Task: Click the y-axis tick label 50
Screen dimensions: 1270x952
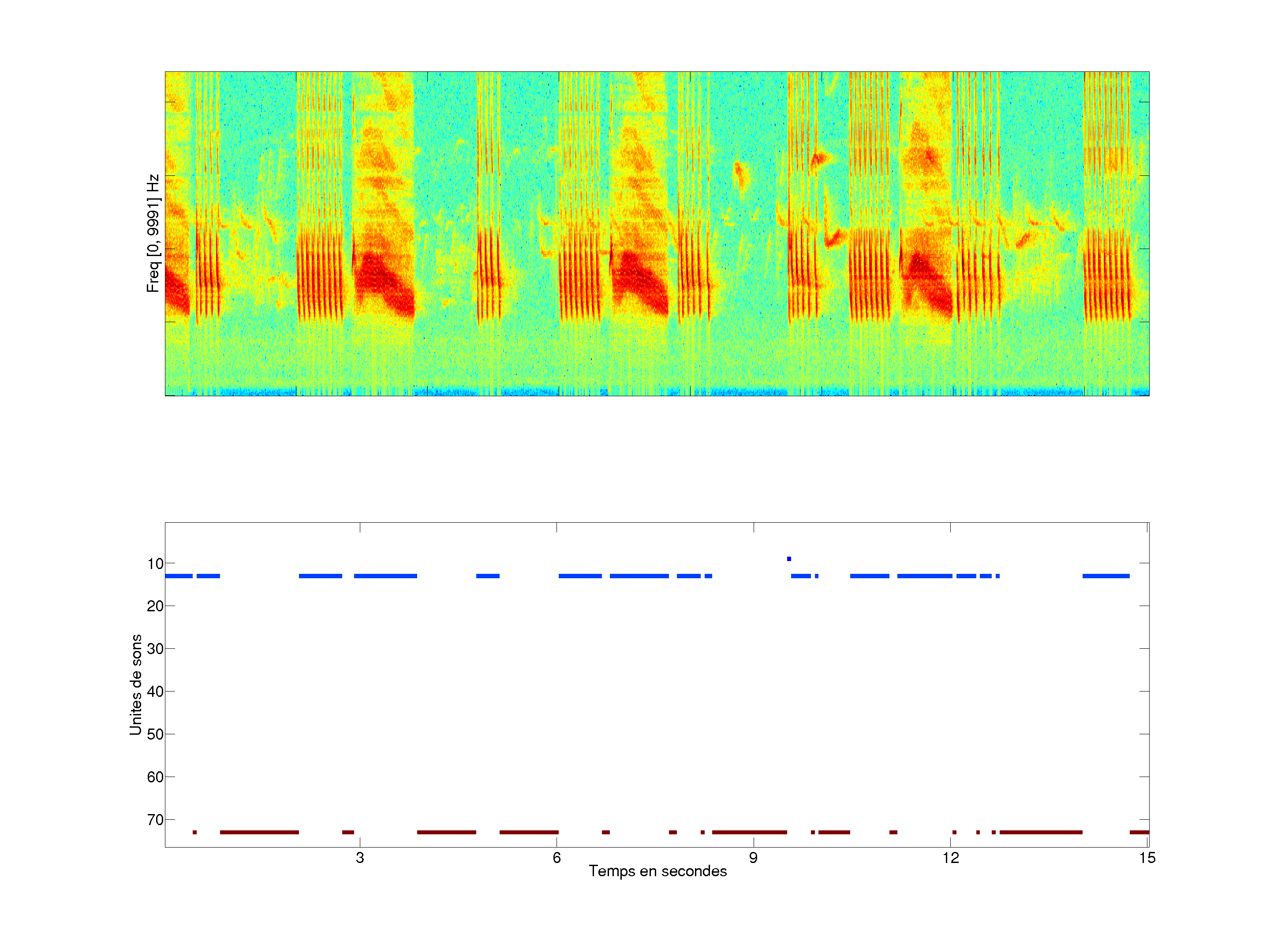Action: (x=155, y=735)
